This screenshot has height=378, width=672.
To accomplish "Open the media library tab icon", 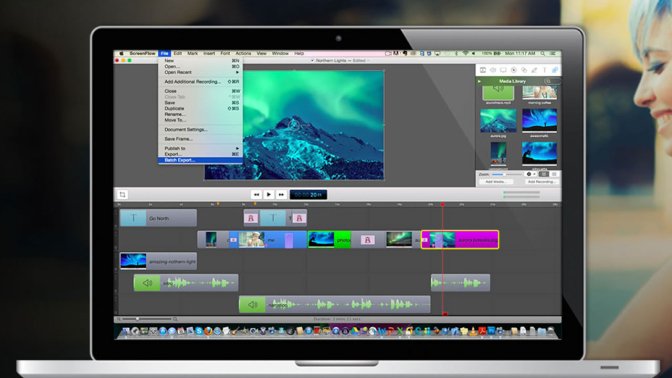I will tap(555, 70).
